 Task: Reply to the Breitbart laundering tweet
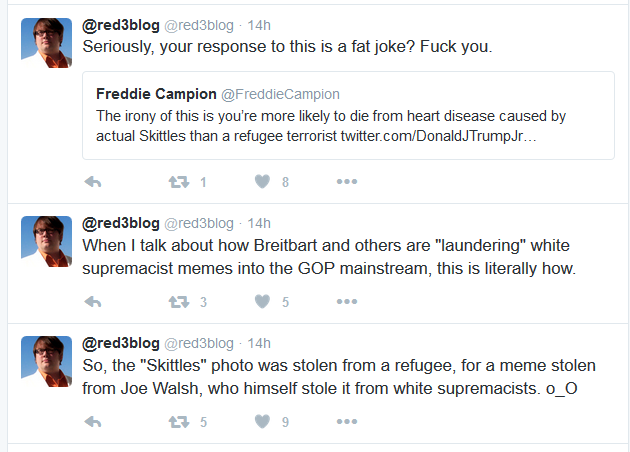tap(93, 302)
